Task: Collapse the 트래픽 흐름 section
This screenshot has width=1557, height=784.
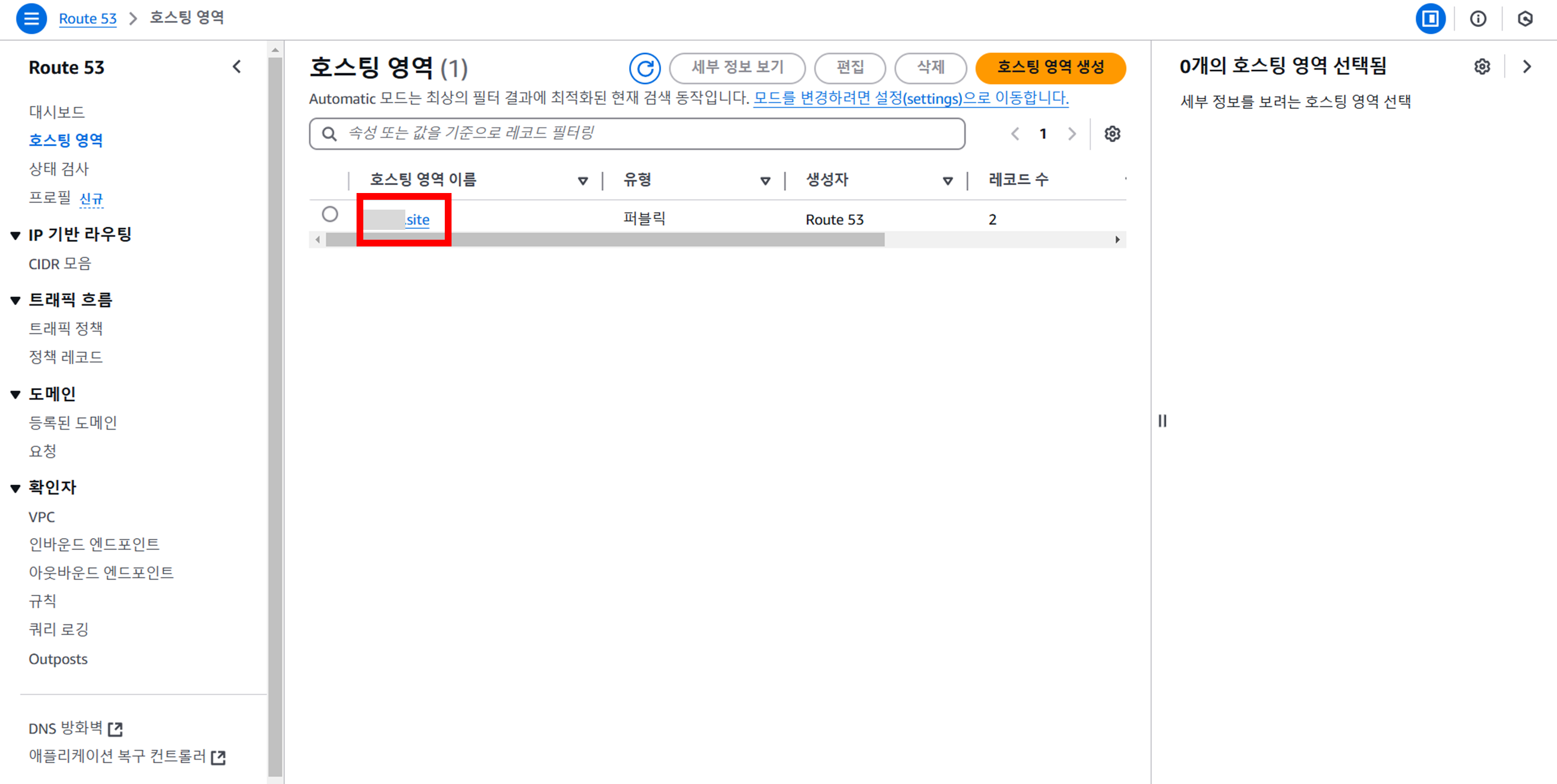Action: [x=16, y=300]
